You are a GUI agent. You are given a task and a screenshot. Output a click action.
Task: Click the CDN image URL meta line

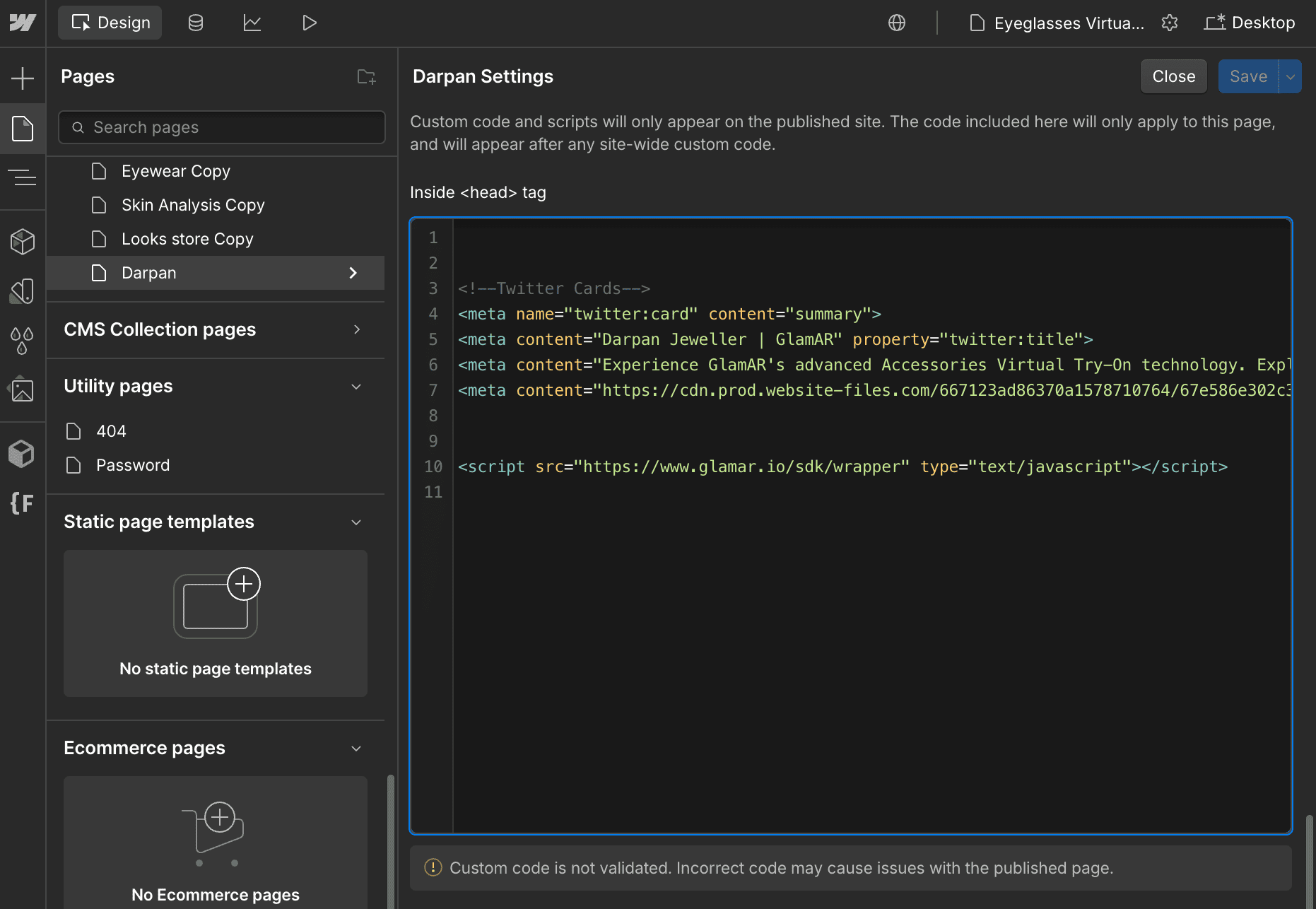click(x=874, y=390)
